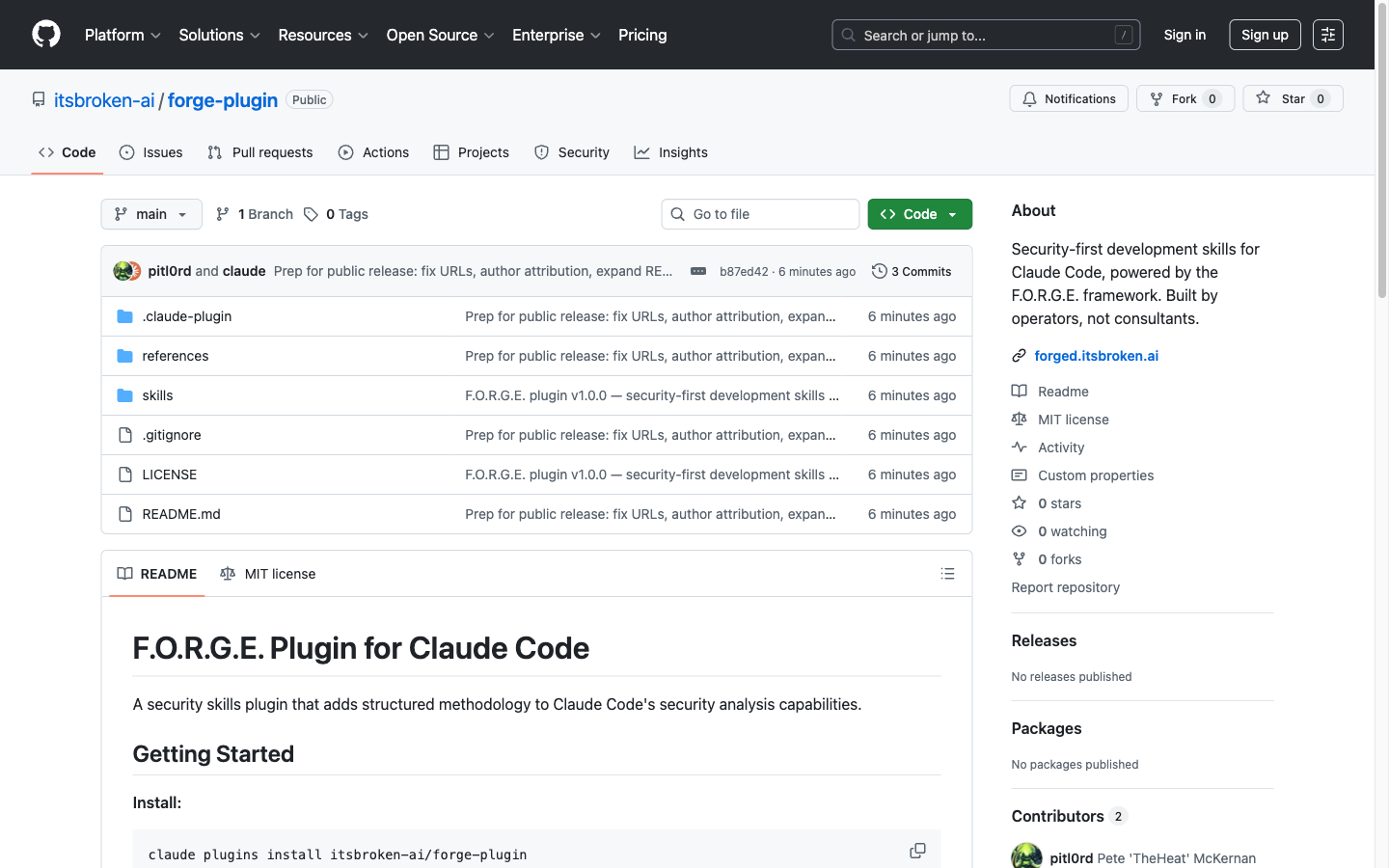
Task: Click the MIT license scales icon
Action: (1020, 419)
